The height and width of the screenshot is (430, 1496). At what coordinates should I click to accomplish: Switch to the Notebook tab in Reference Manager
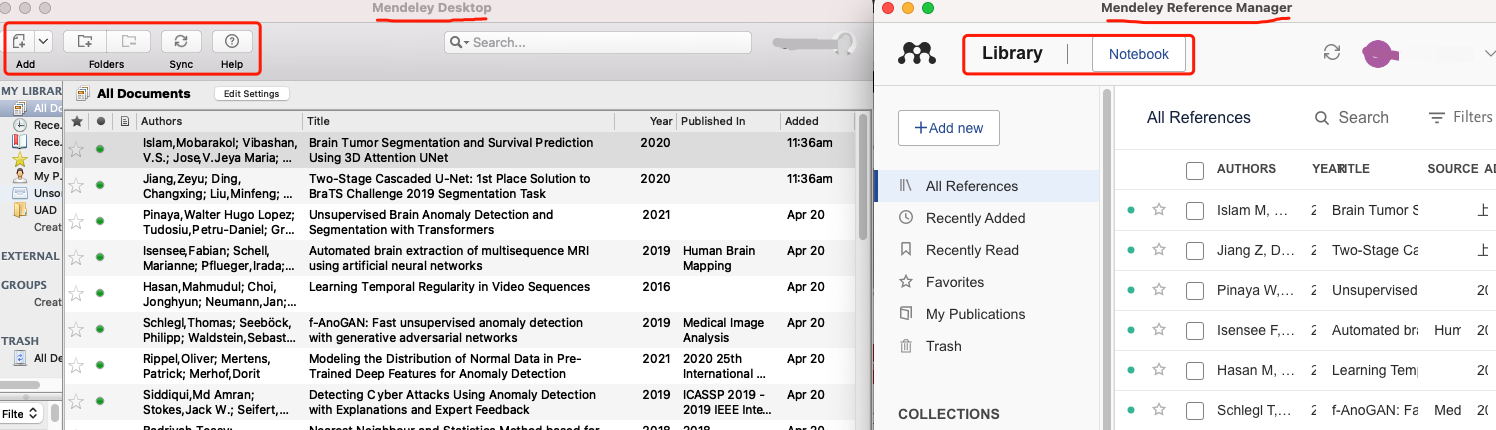tap(1139, 54)
